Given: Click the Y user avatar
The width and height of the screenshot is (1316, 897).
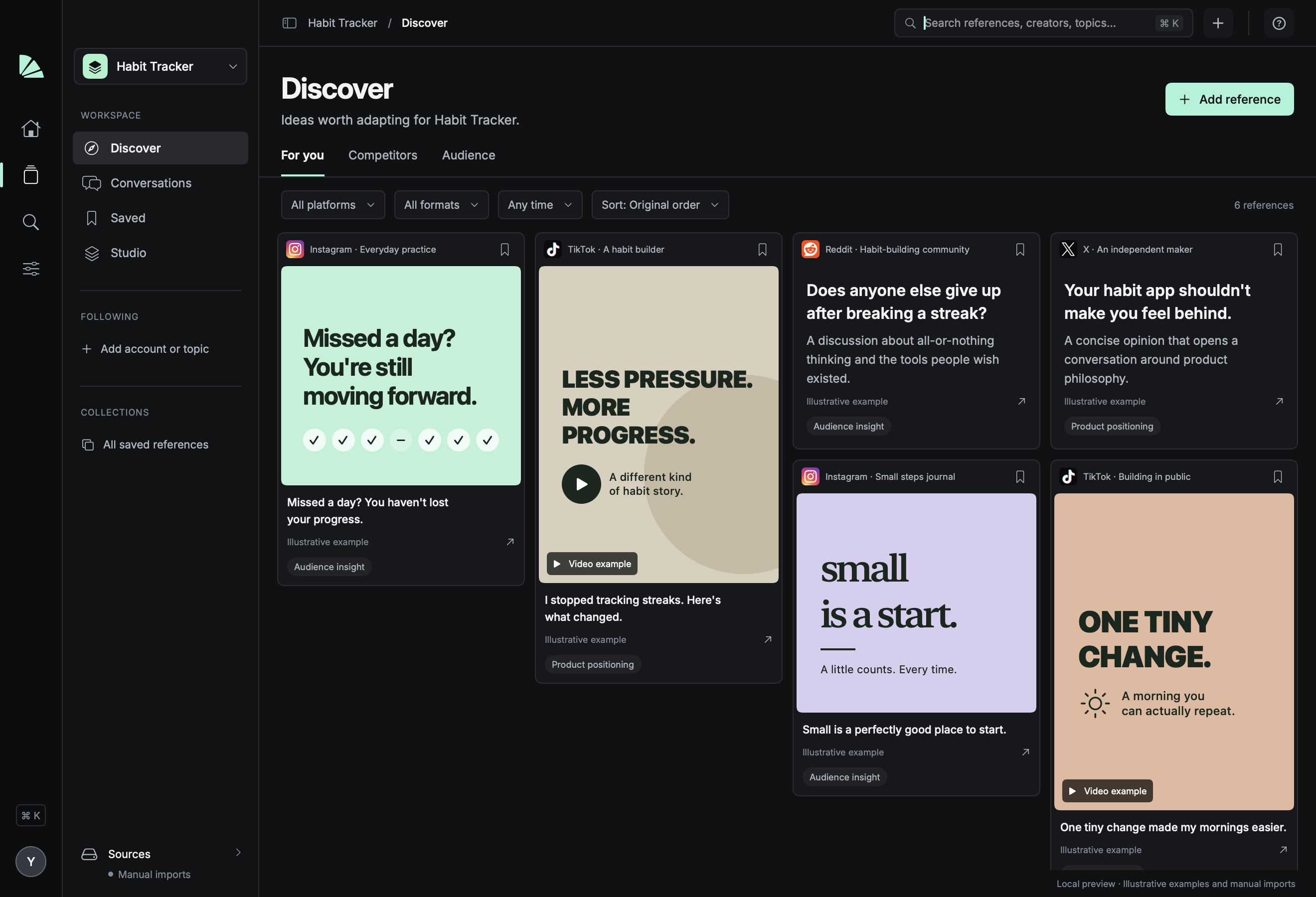Looking at the screenshot, I should 30,861.
